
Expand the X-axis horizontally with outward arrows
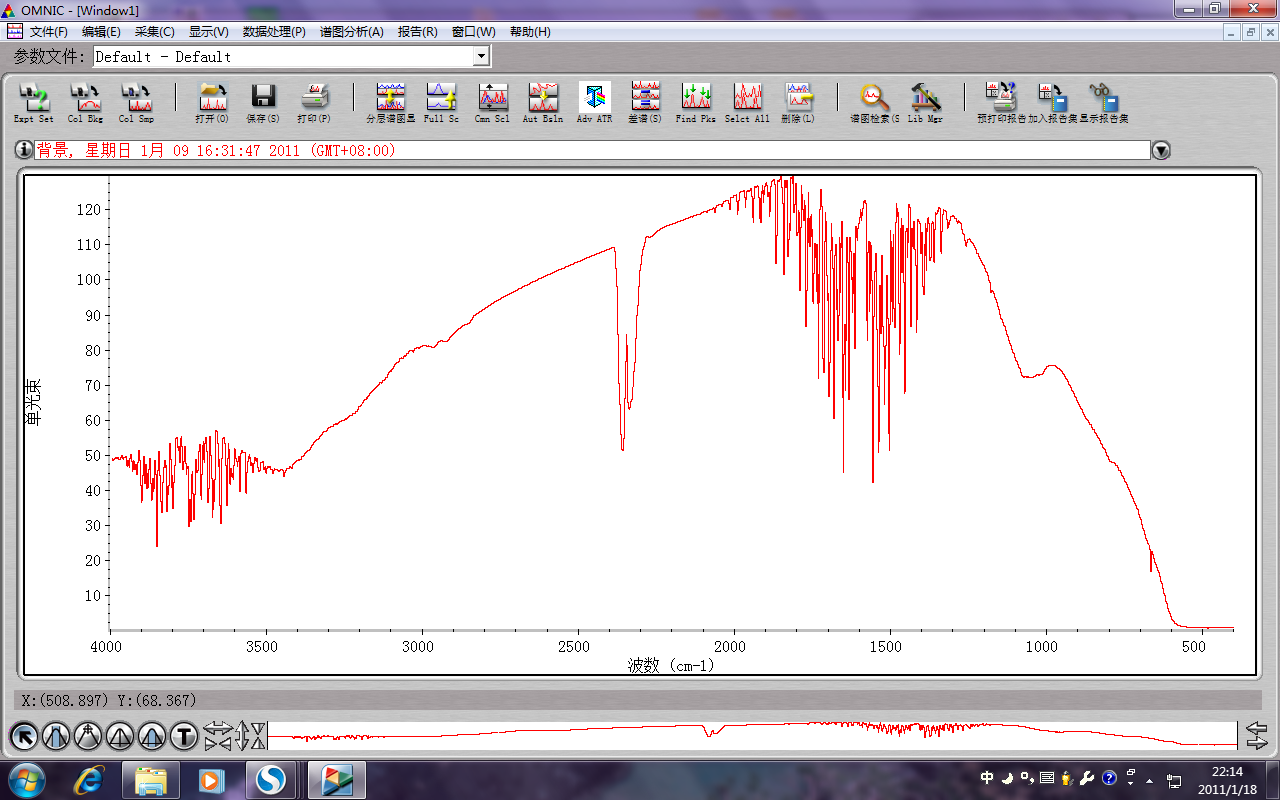(x=217, y=730)
